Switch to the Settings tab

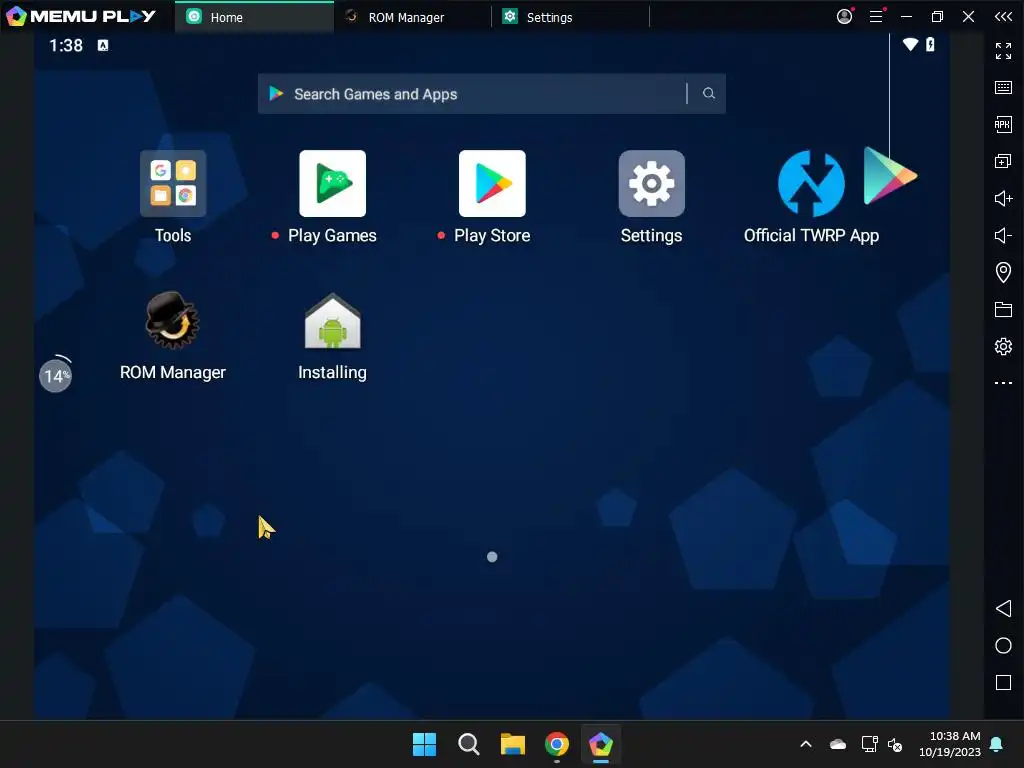571,17
